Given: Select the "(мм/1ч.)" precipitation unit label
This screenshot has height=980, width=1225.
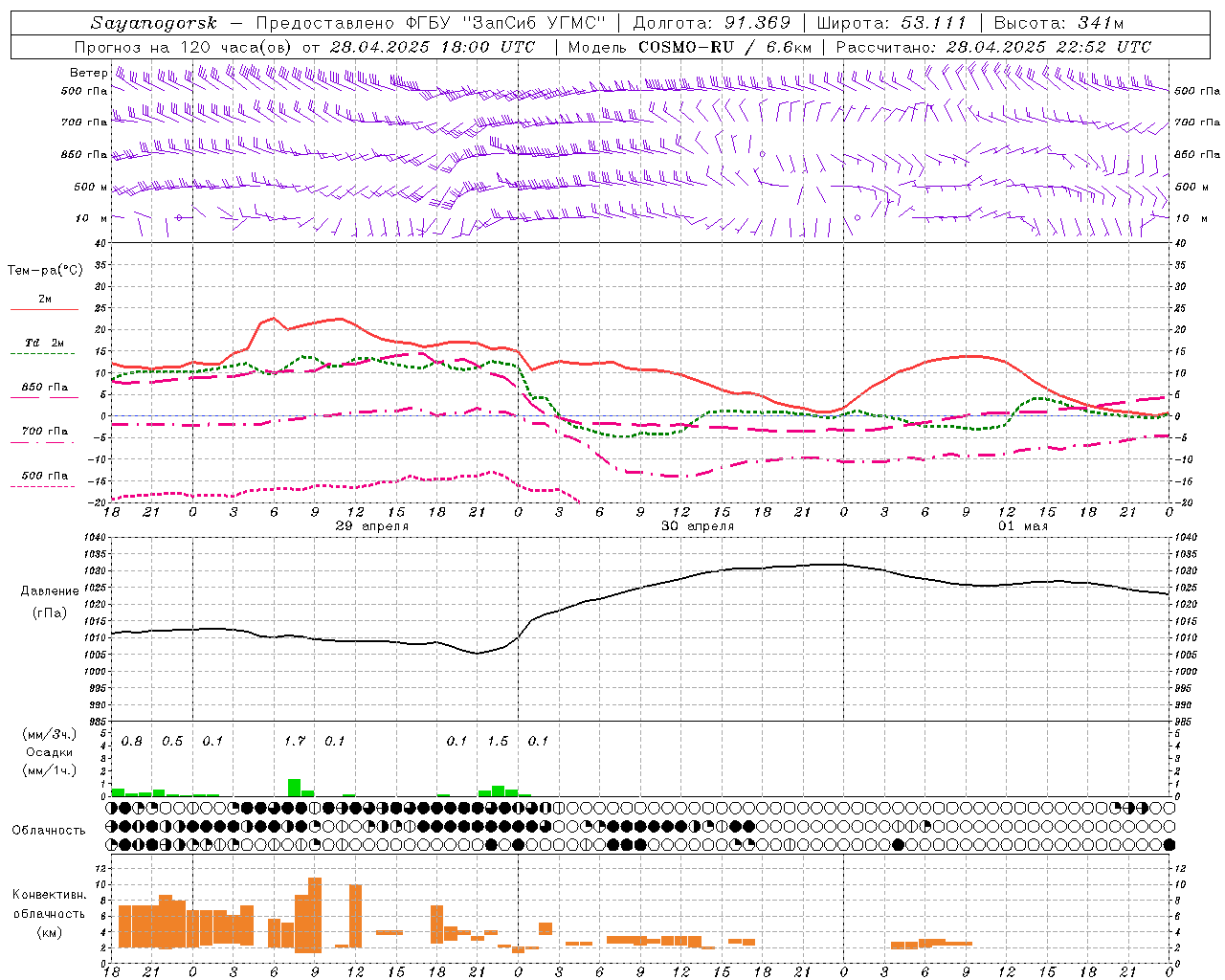Looking at the screenshot, I should 49,769.
